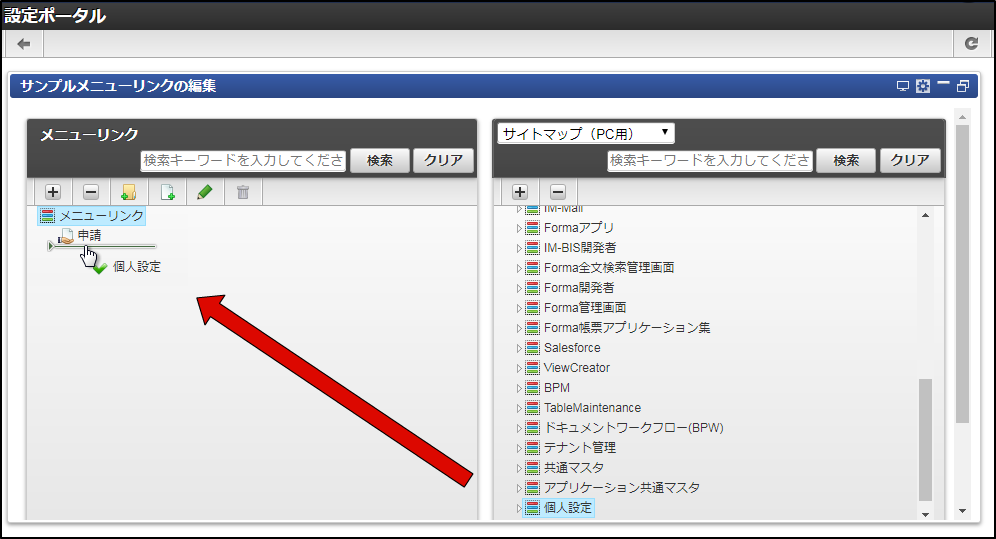The image size is (996, 539).
Task: Click the outer scrollbar down arrow
Action: 962,511
